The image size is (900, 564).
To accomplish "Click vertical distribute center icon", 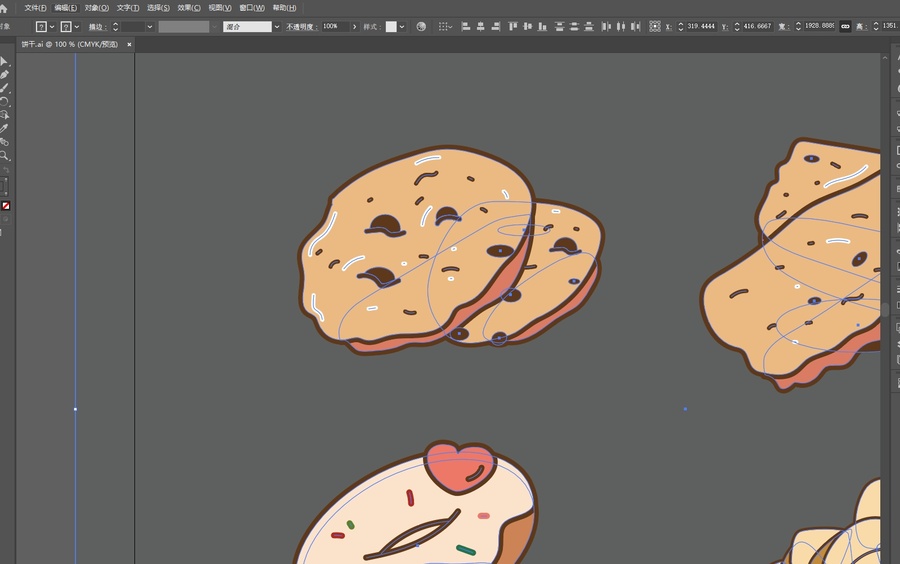I will (x=574, y=26).
